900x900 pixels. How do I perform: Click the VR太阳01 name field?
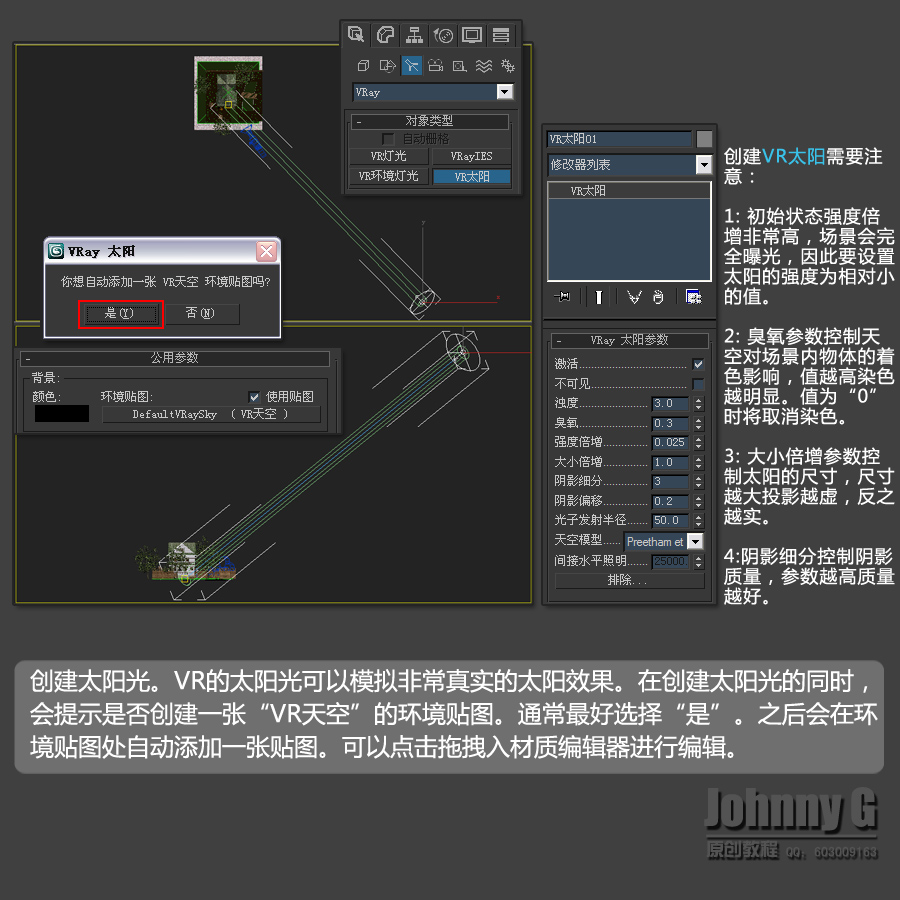point(619,139)
